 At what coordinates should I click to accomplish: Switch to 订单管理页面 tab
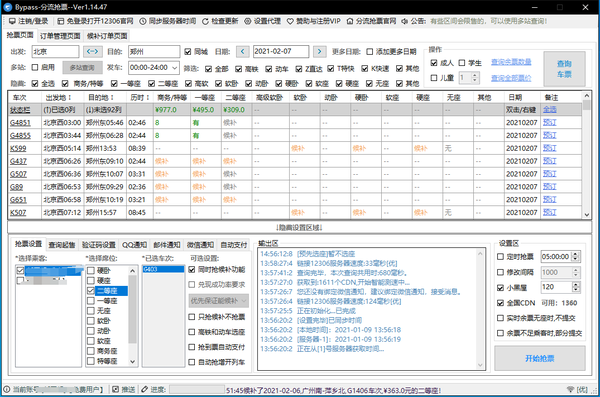[60, 36]
